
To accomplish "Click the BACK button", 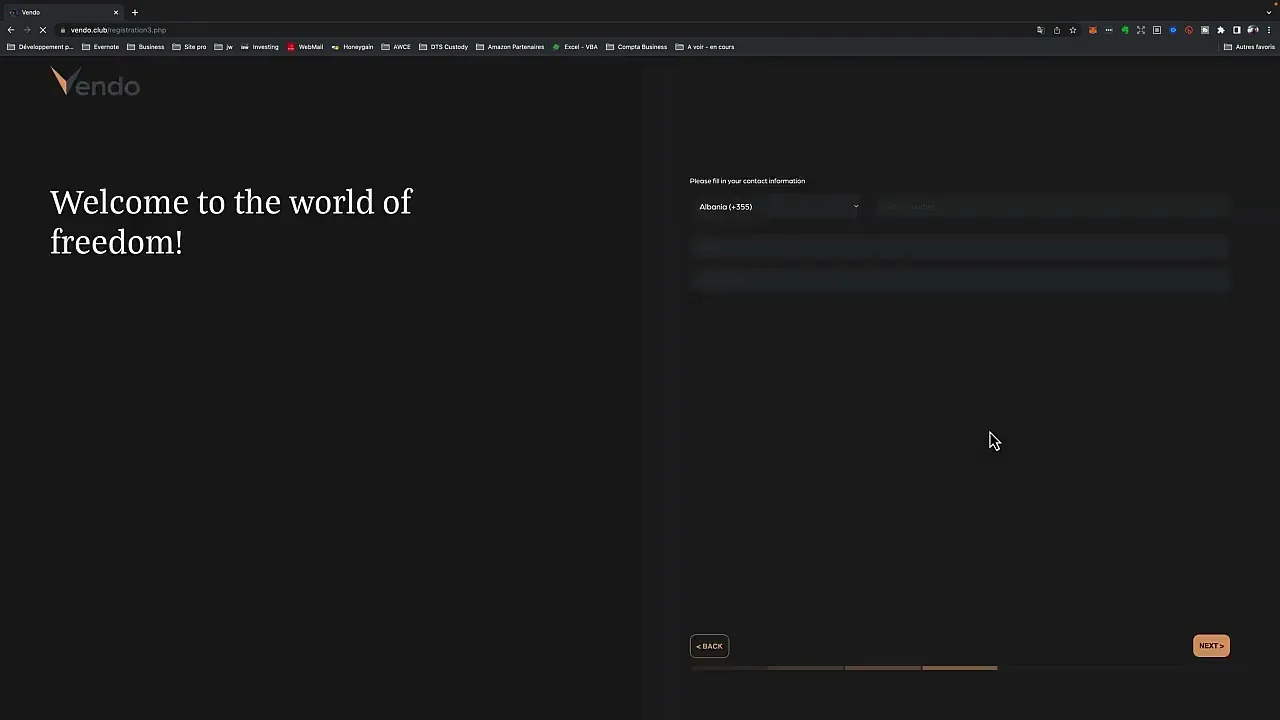I will click(709, 646).
